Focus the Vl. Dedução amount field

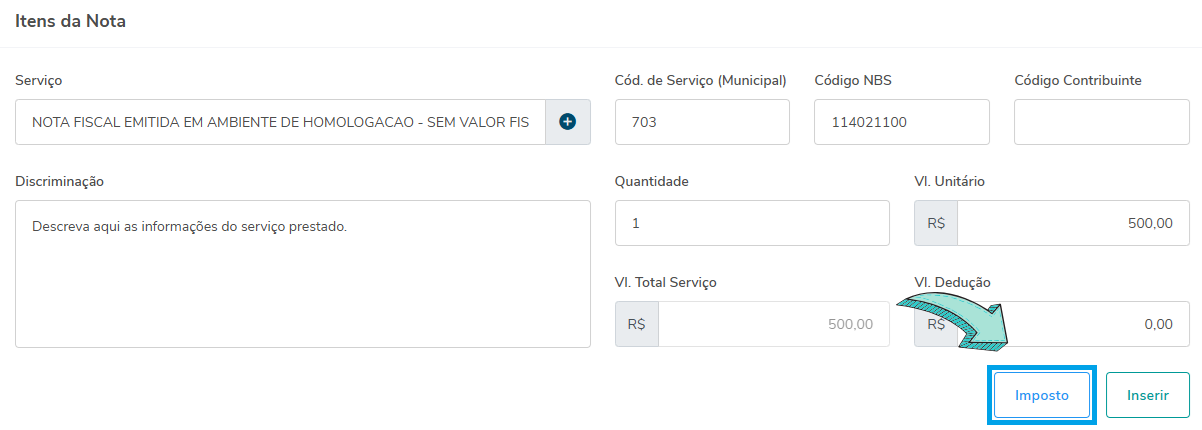pos(1100,324)
